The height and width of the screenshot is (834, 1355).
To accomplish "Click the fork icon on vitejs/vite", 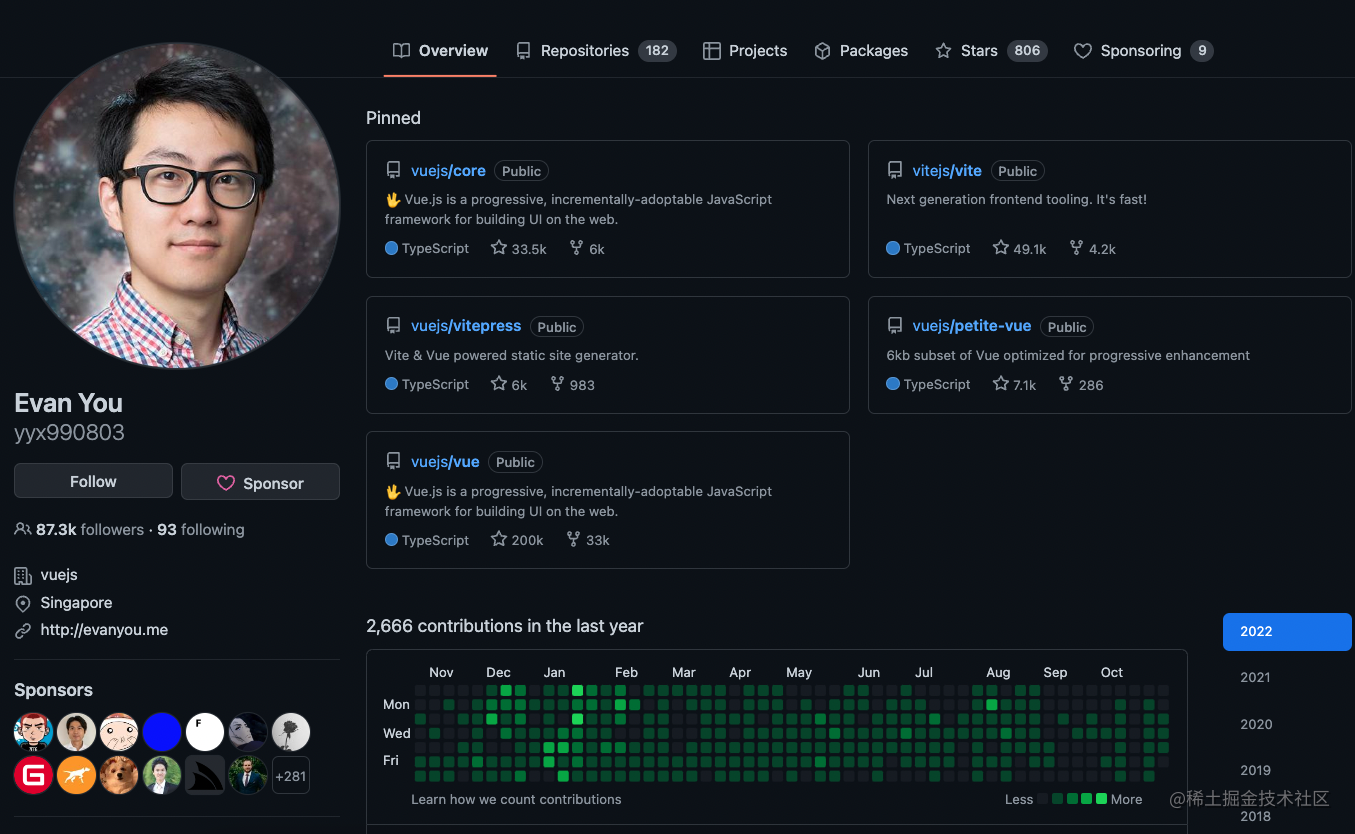I will (1076, 248).
